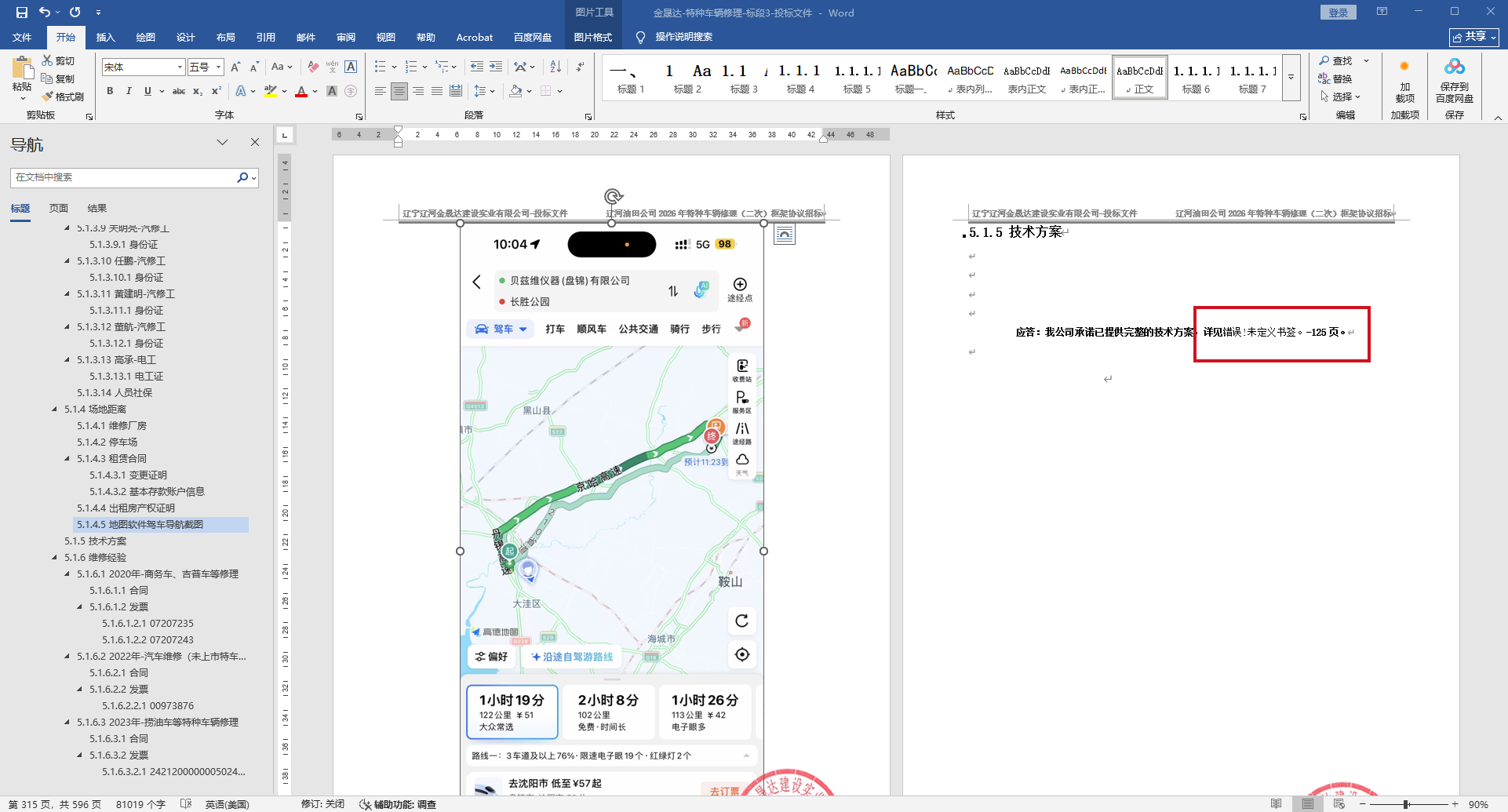Open the font size dropdown (五号)
Image resolution: width=1508 pixels, height=812 pixels.
click(x=219, y=67)
